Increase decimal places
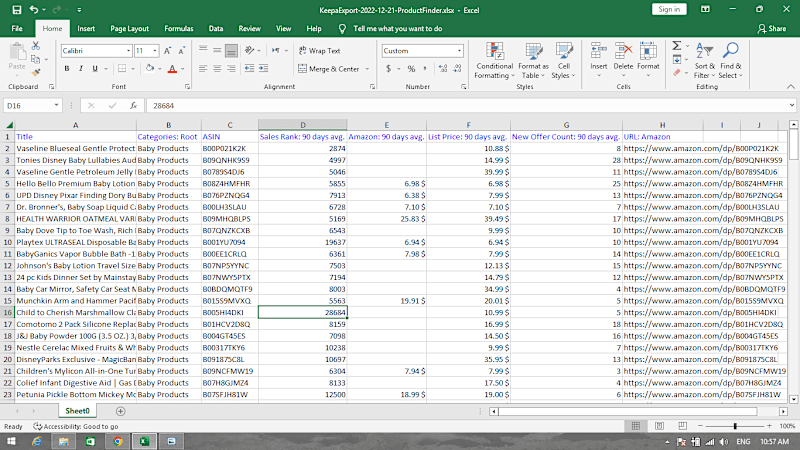Screen dimensions: 800x450 pos(442,68)
